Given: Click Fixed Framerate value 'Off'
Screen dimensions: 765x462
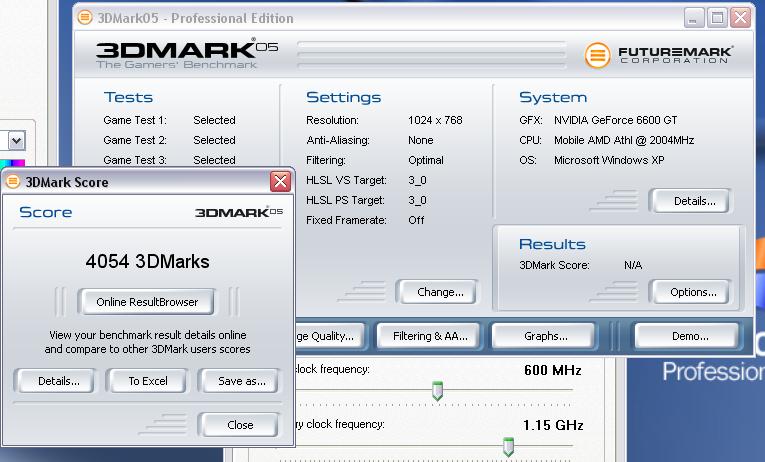Looking at the screenshot, I should click(416, 220).
